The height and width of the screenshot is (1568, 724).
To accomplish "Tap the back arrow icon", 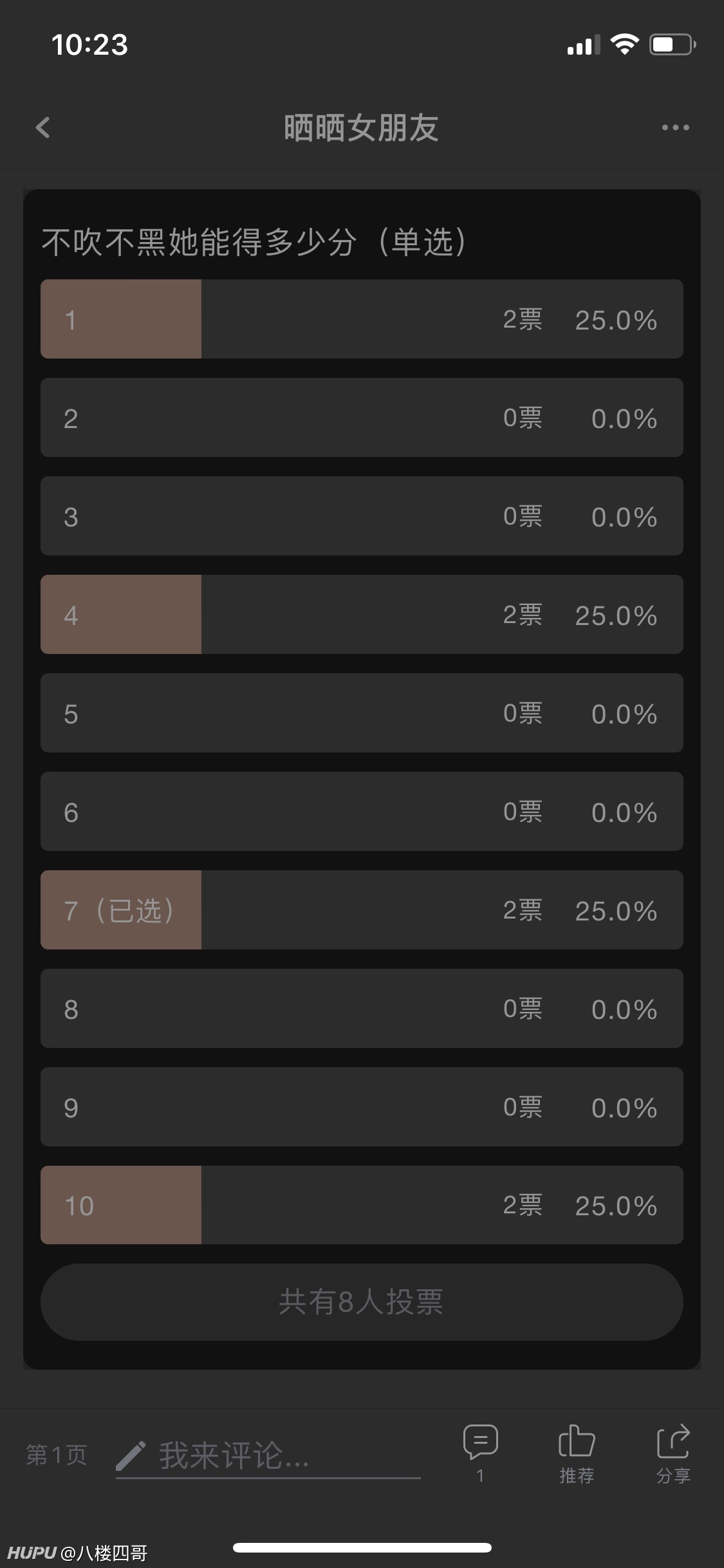I will [42, 127].
